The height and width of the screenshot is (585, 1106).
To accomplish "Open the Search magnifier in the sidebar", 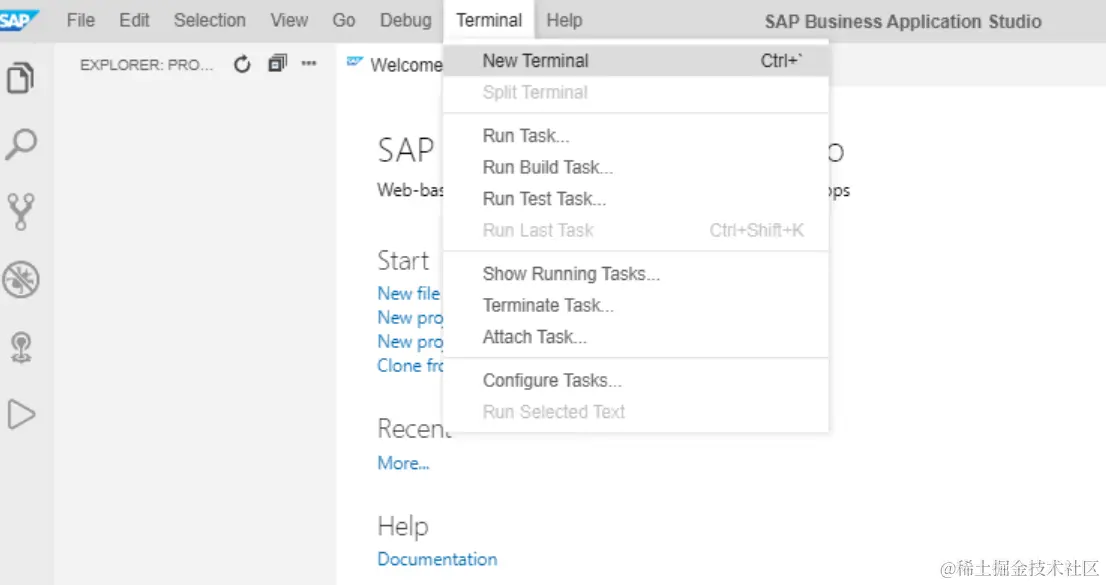I will 20,145.
